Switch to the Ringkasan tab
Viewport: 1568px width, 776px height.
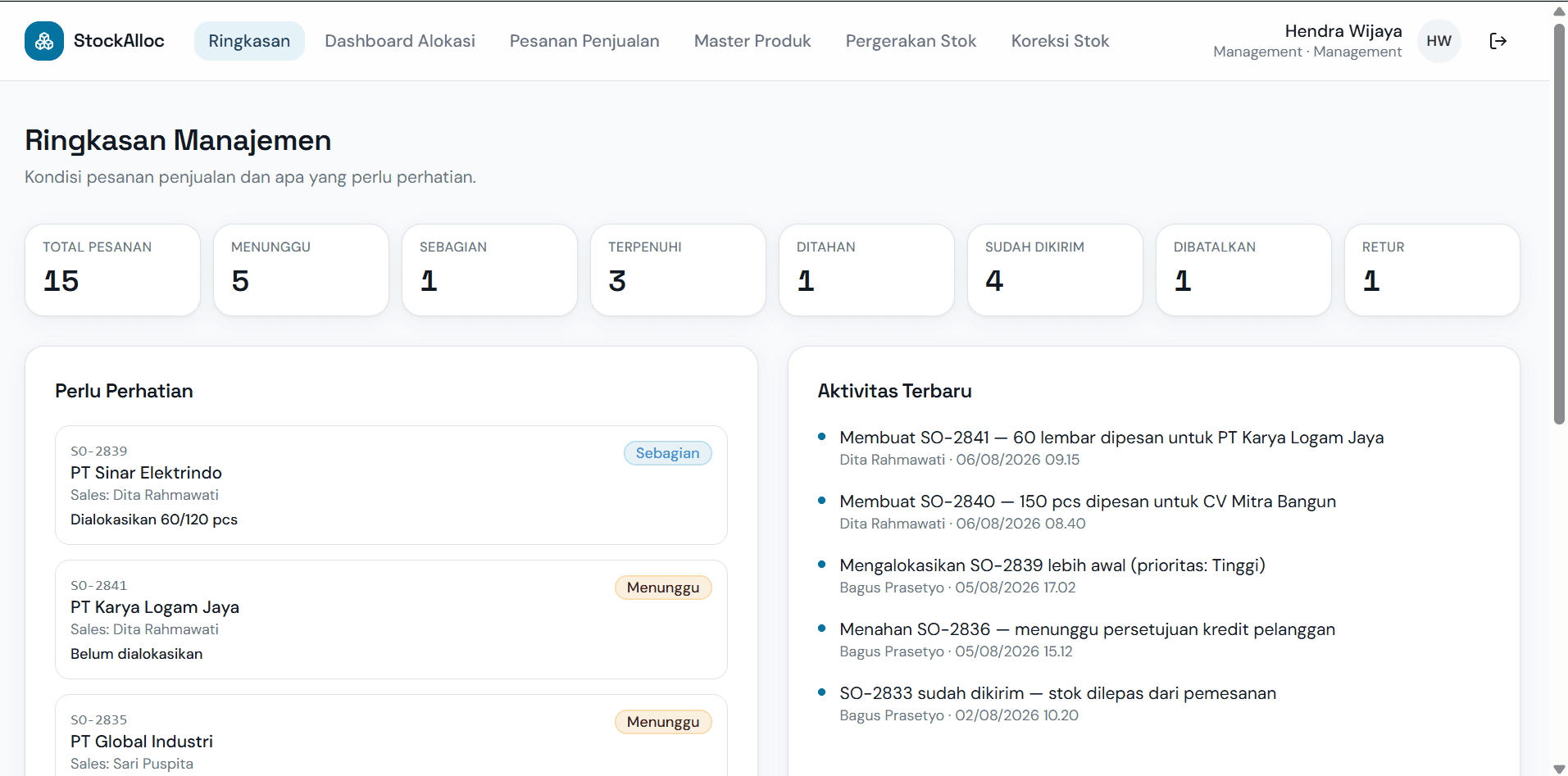click(x=249, y=41)
